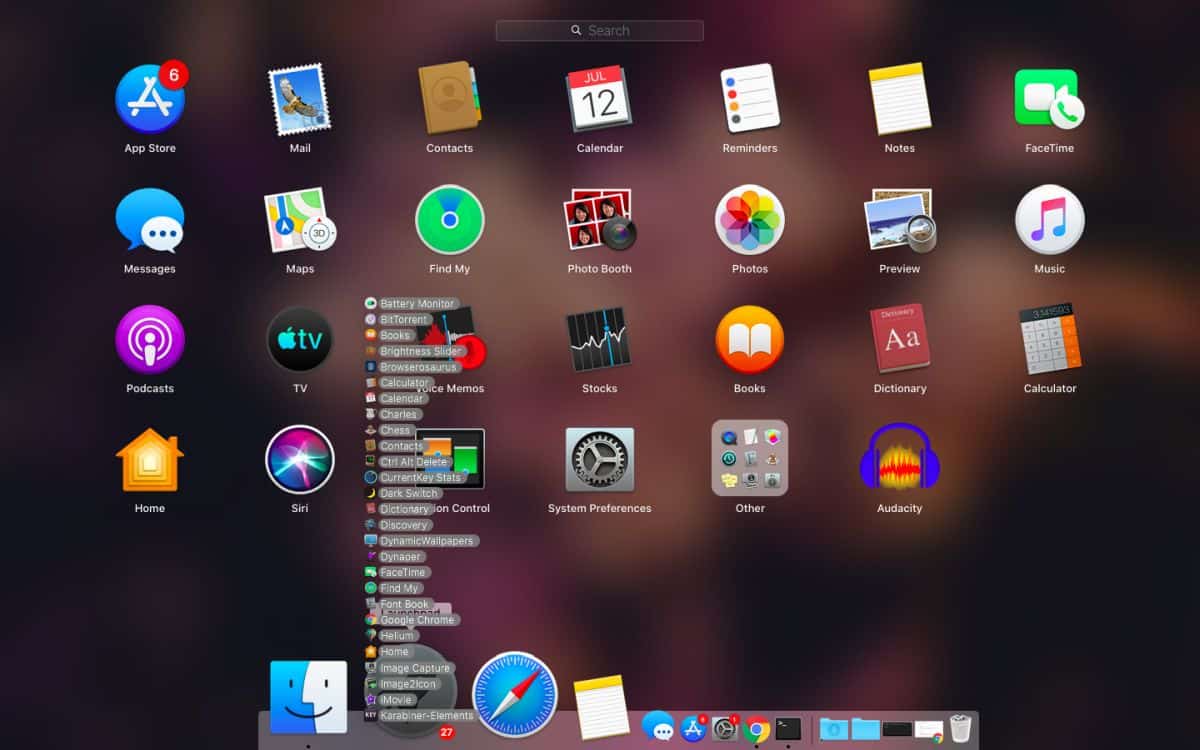Viewport: 1200px width, 750px height.
Task: Open the large Notes icon in the top row
Action: [900, 99]
